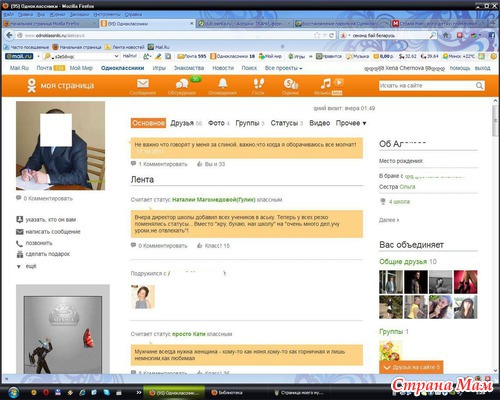Click '4 школа' link

399,201
